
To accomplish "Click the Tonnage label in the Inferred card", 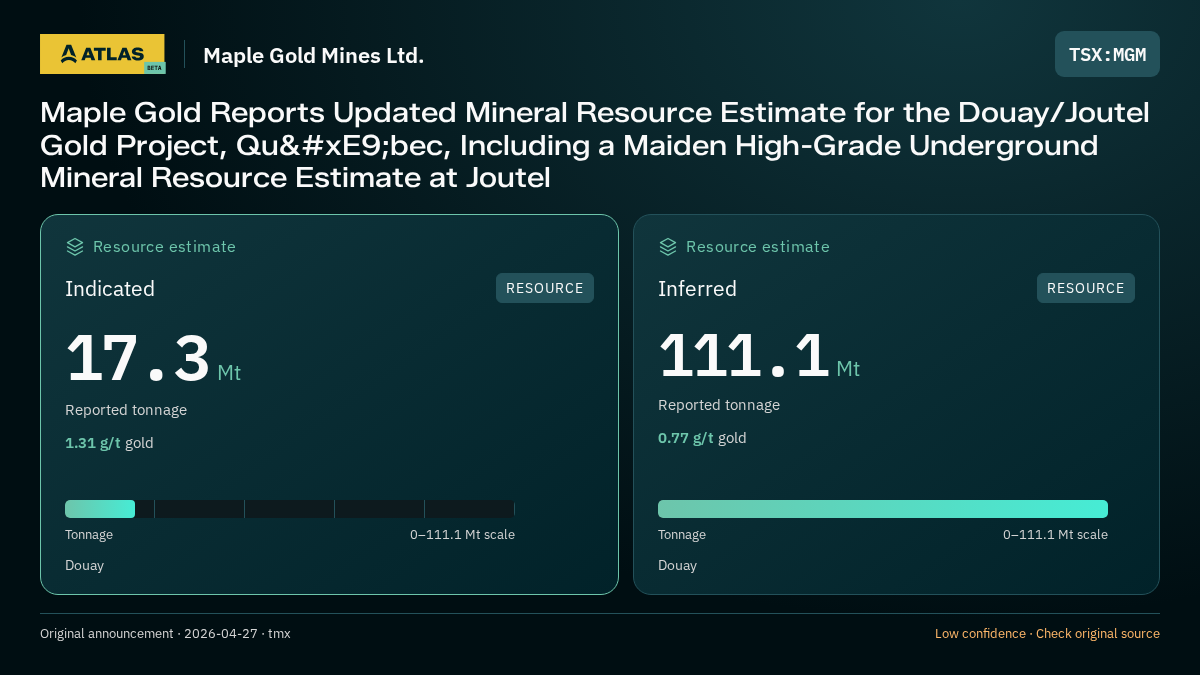I will [x=682, y=535].
